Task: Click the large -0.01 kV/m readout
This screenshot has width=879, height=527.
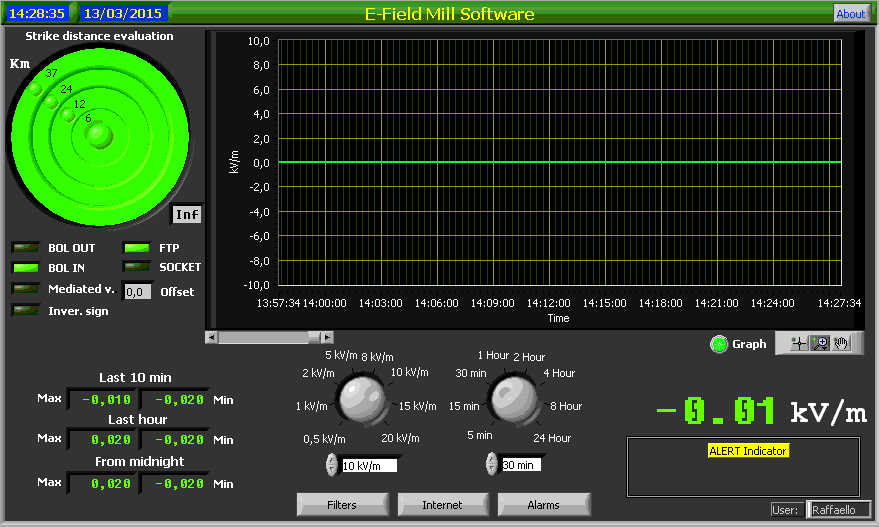Action: 761,412
